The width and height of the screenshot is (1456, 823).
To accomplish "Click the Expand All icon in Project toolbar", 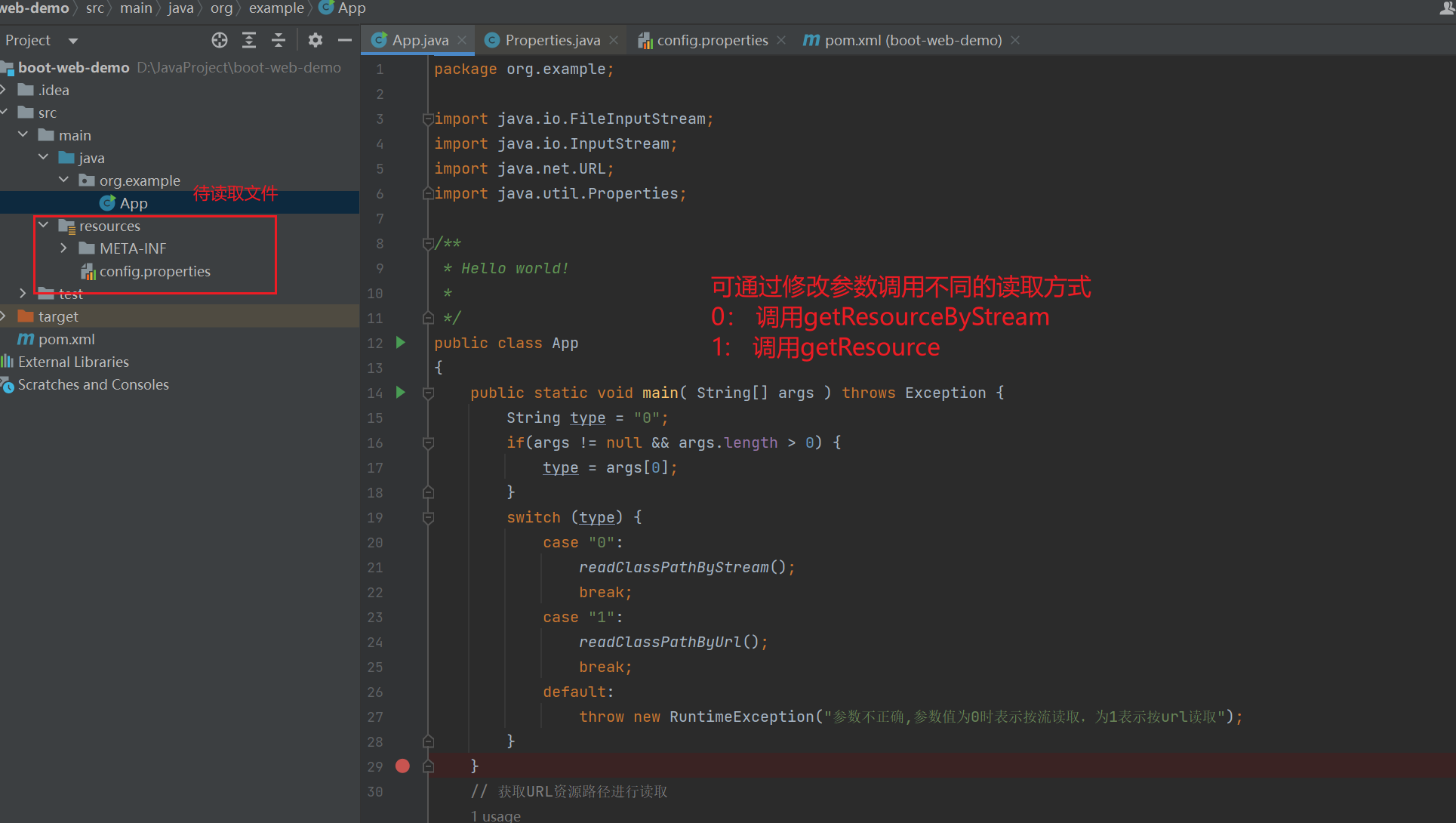I will (x=249, y=40).
